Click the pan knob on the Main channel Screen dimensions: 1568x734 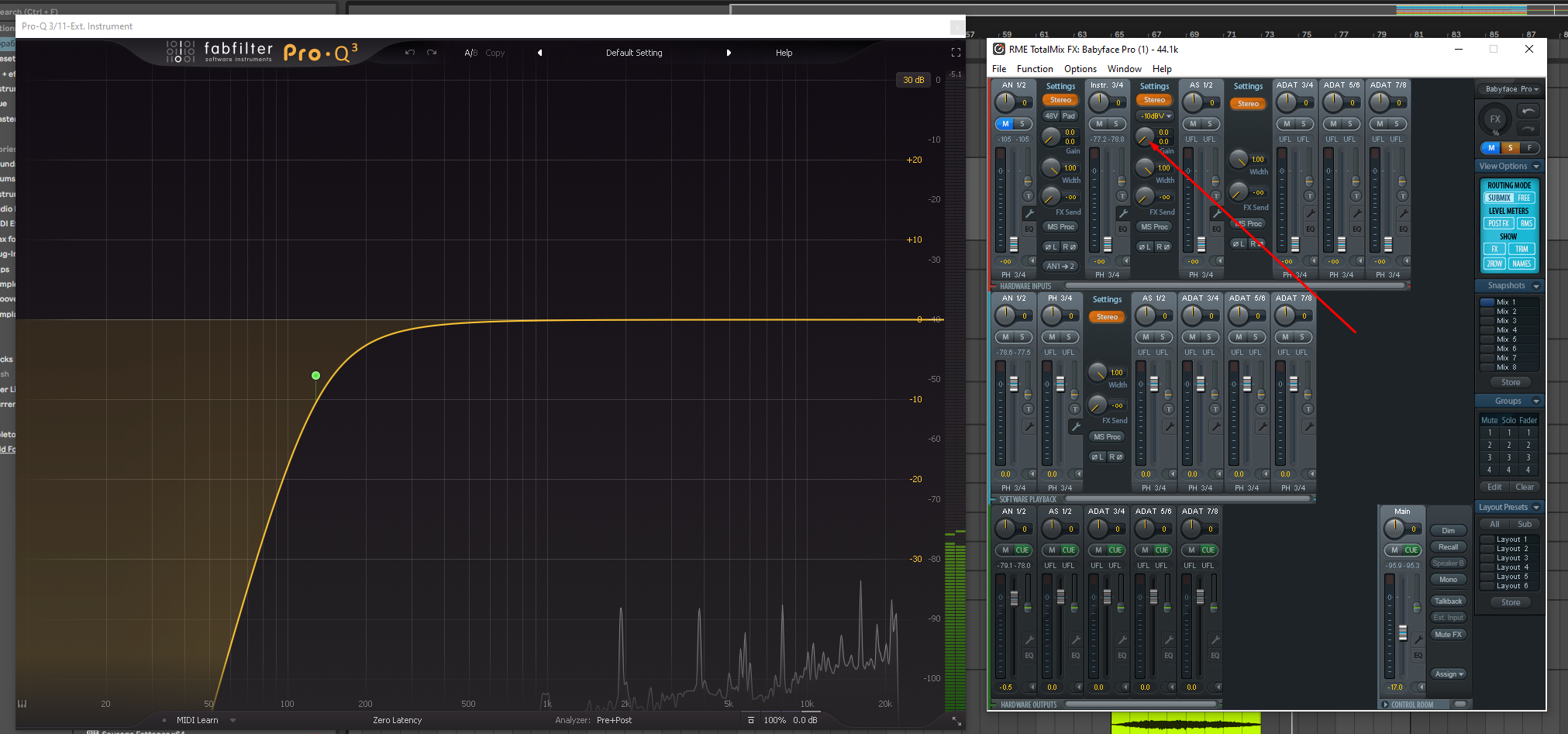[x=1394, y=529]
